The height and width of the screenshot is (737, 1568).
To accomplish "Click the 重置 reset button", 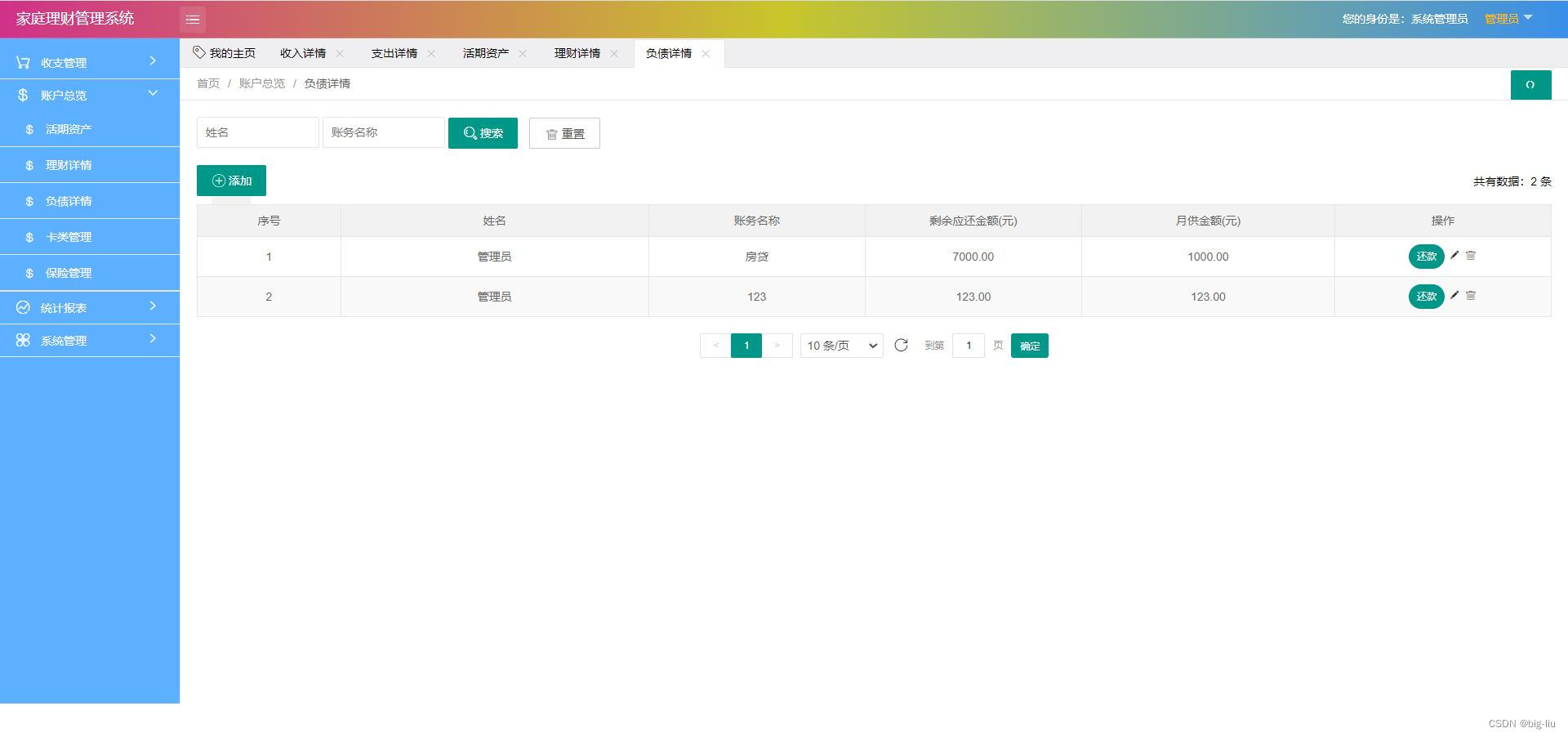I will point(564,133).
